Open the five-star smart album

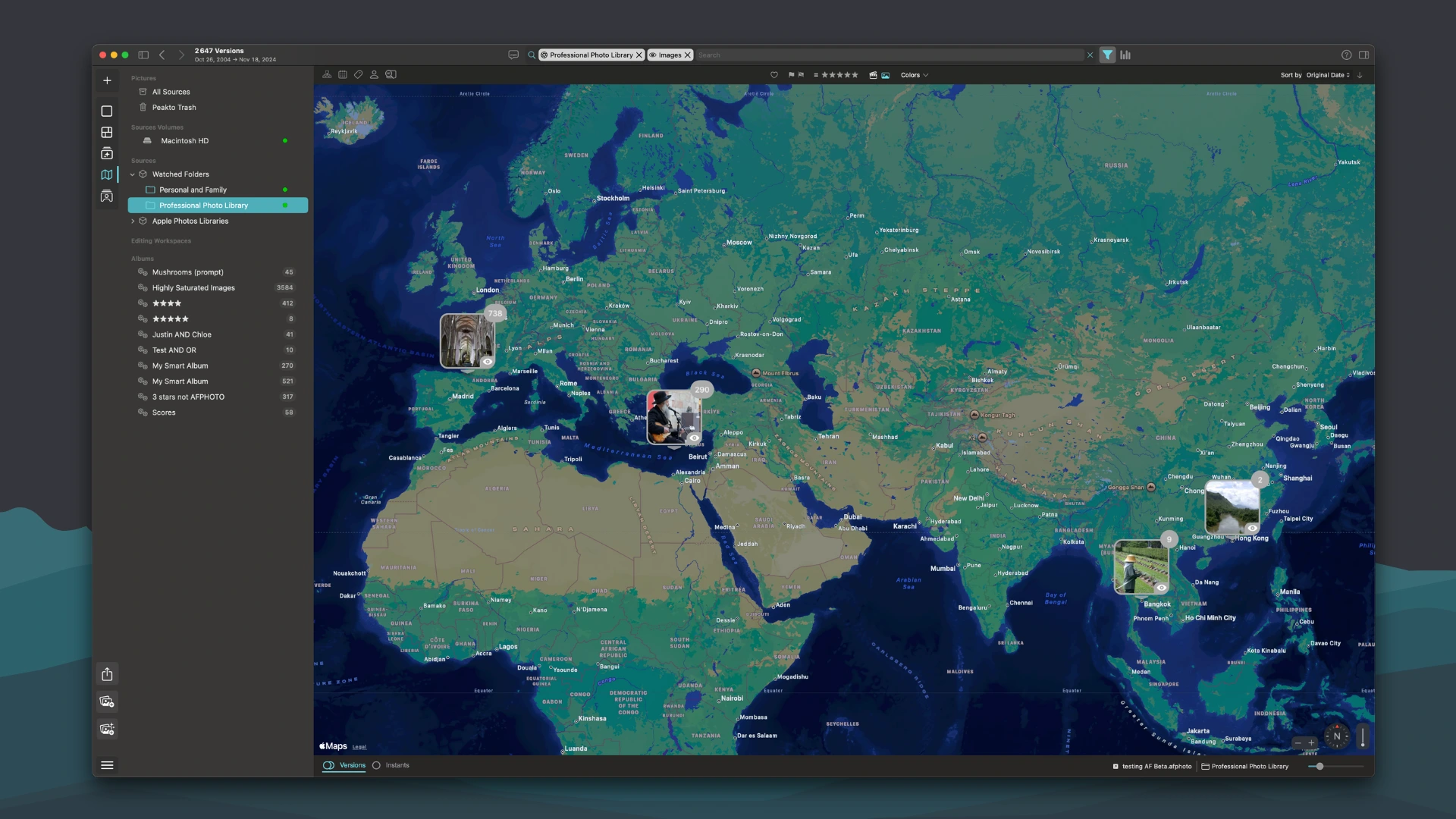(218, 319)
